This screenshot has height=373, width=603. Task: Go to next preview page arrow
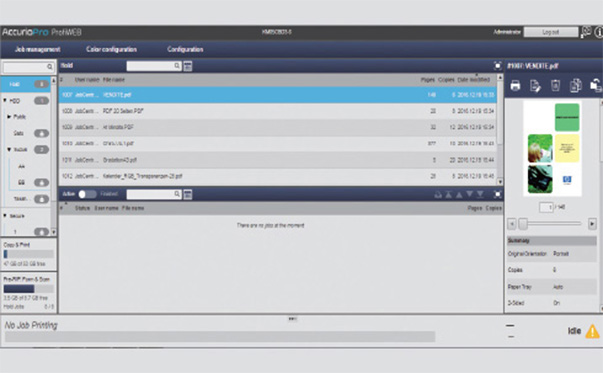[x=592, y=223]
